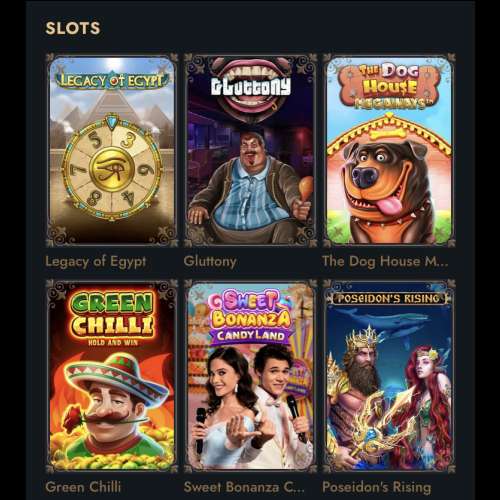This screenshot has width=500, height=500.
Task: Click the "Legacy of Egypt" title text
Action: 96,262
